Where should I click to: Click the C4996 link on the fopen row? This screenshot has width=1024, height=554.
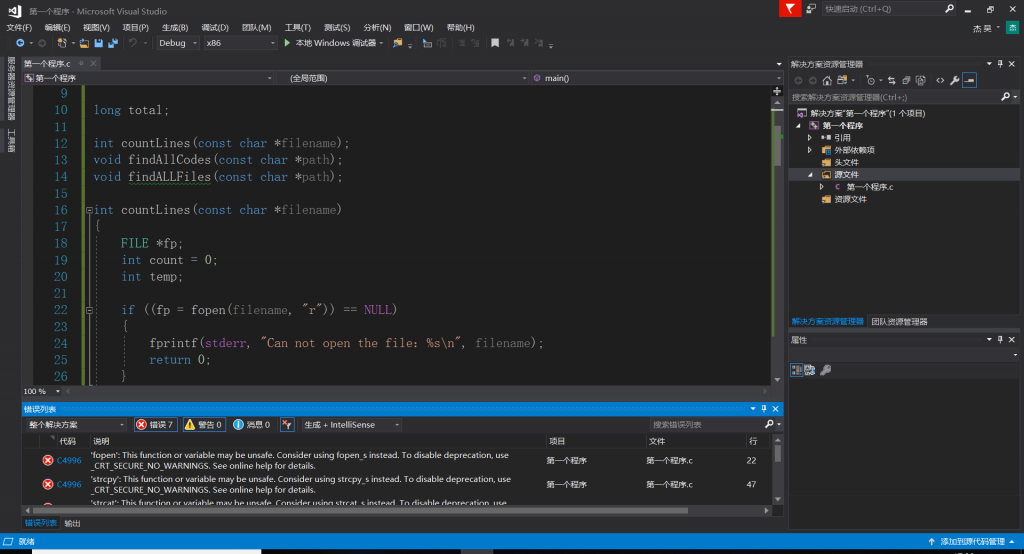pyautogui.click(x=69, y=461)
